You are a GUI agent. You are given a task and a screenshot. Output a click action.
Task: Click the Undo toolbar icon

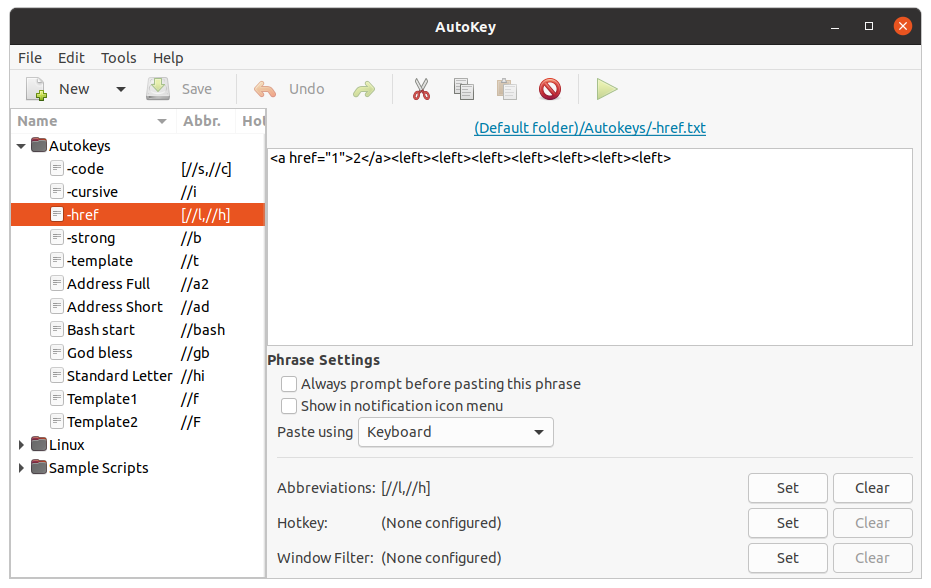click(264, 88)
